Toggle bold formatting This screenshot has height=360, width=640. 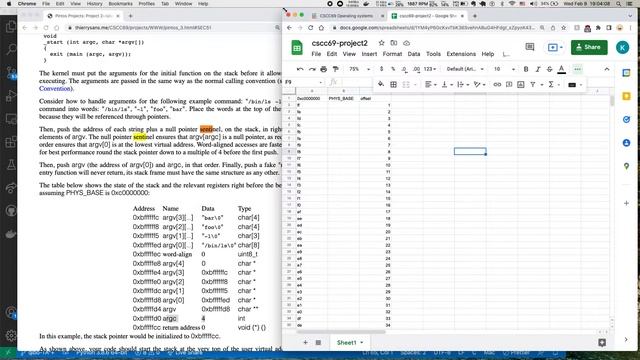(x=526, y=69)
